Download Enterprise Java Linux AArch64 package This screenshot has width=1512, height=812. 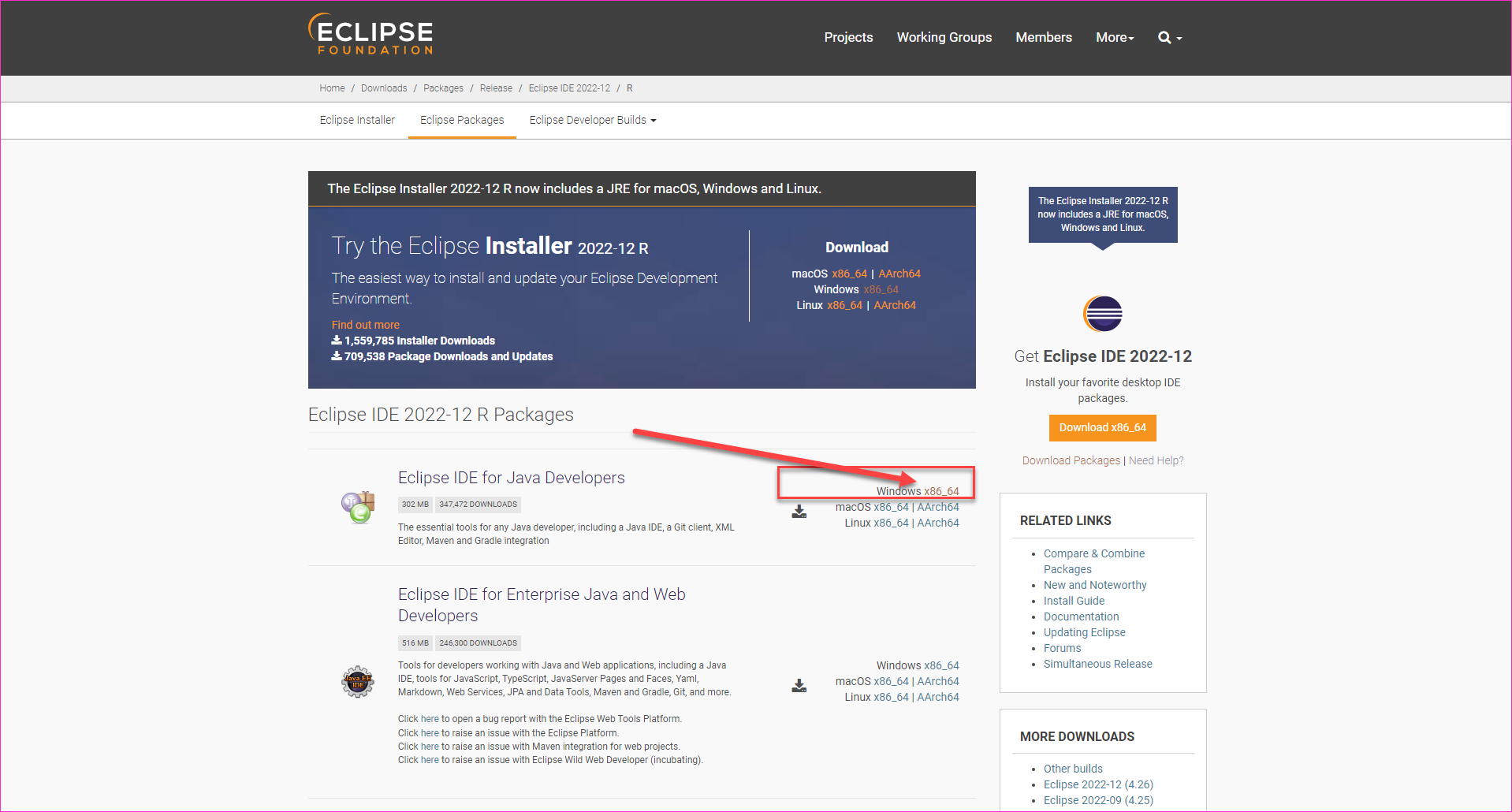(938, 697)
